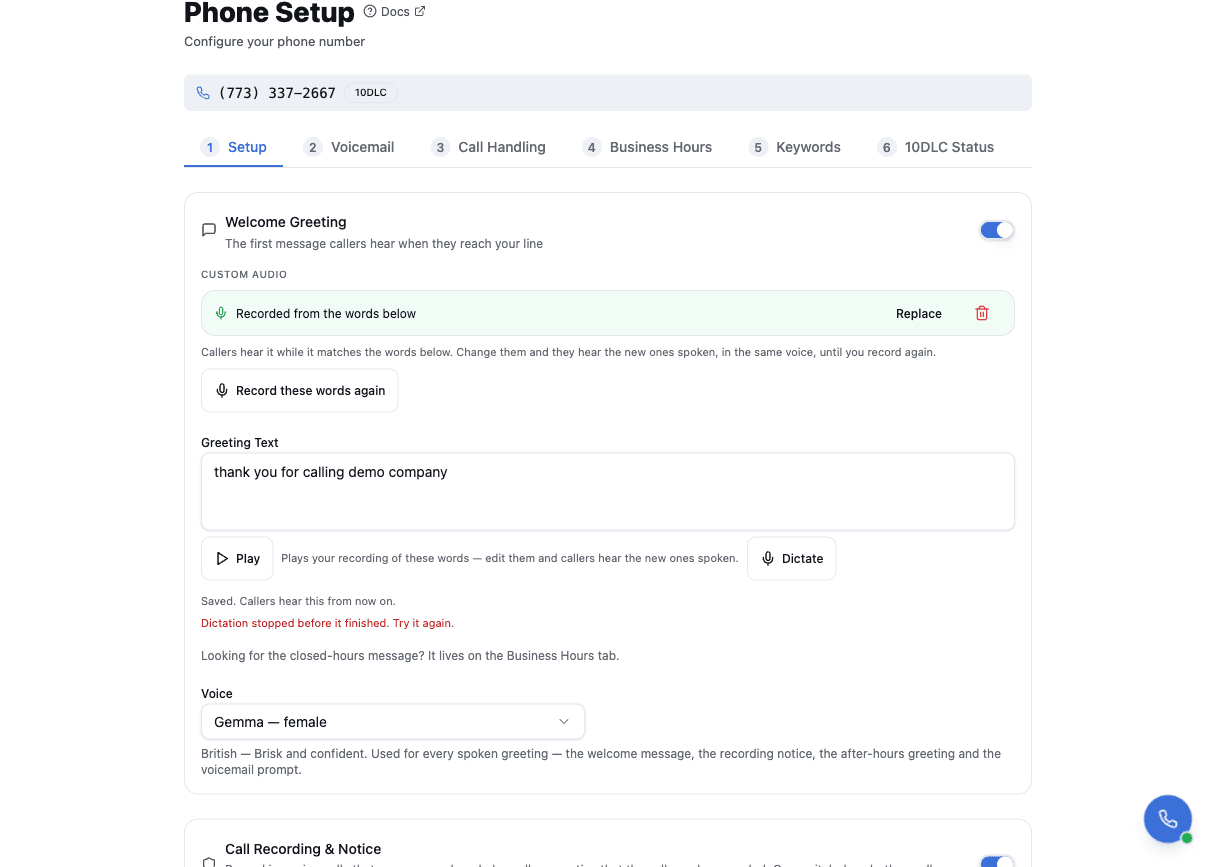Click the help circle icon beside Docs
The image size is (1216, 867).
pyautogui.click(x=370, y=12)
